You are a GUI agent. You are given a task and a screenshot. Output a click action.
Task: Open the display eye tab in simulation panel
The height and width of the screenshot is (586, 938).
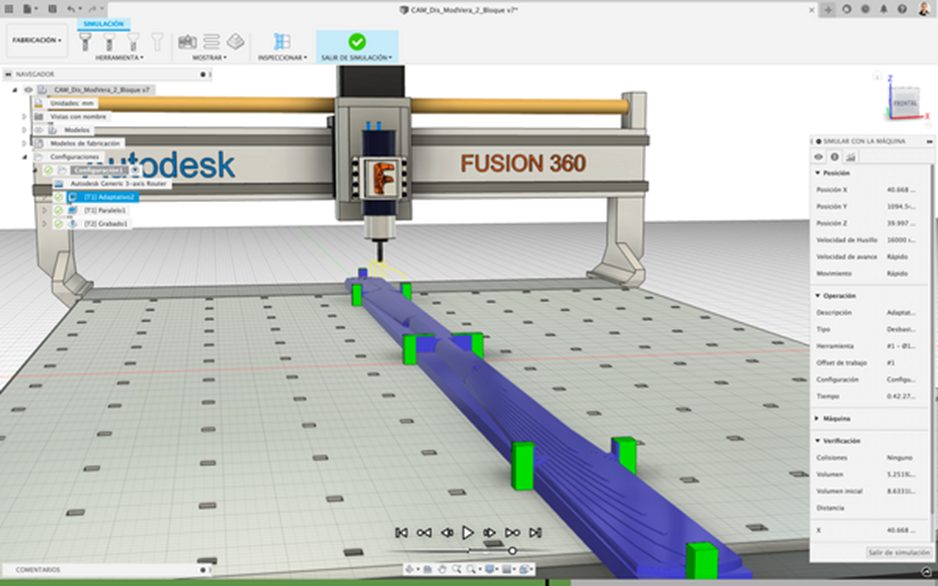click(819, 157)
